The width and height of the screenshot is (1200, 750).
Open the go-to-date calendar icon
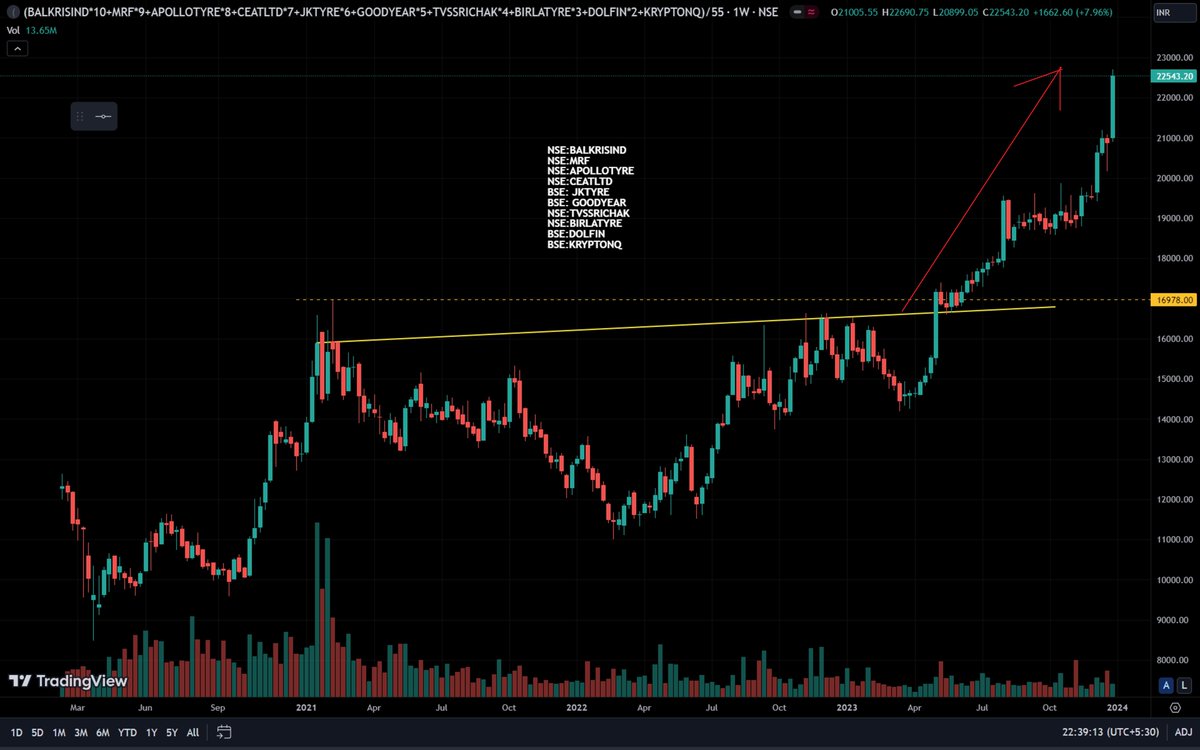tap(224, 732)
